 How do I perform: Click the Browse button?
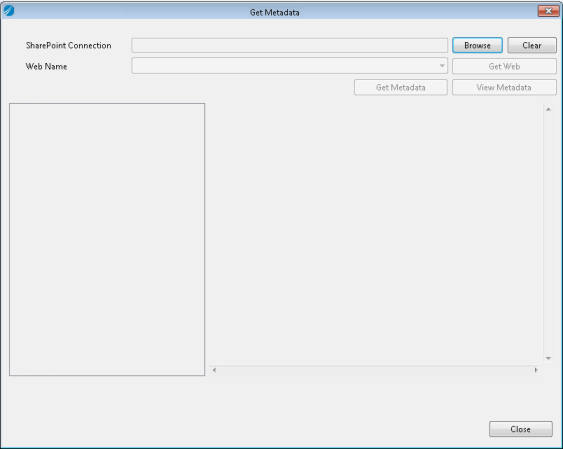pyautogui.click(x=477, y=46)
